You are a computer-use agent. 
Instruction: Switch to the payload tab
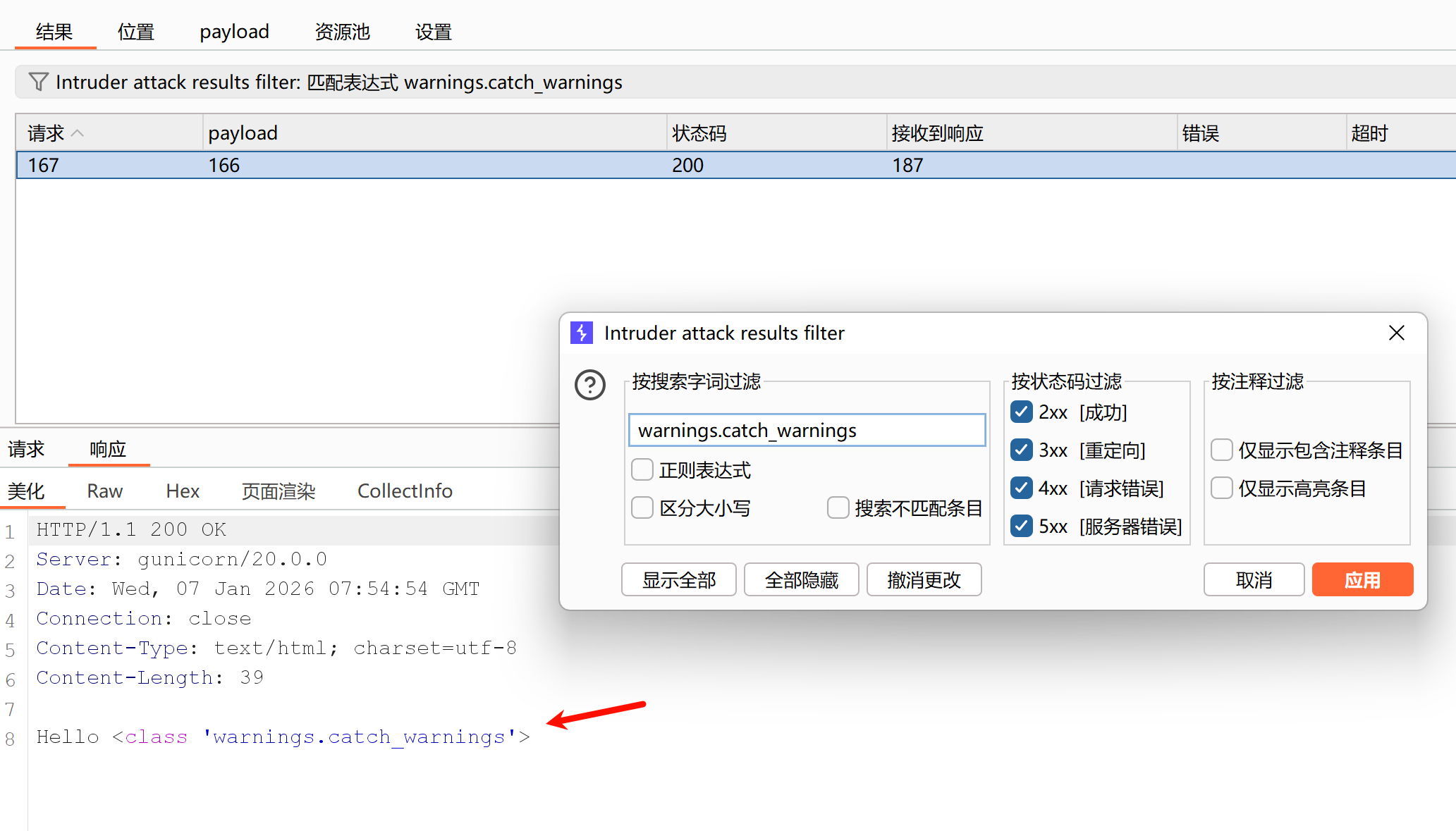(234, 32)
